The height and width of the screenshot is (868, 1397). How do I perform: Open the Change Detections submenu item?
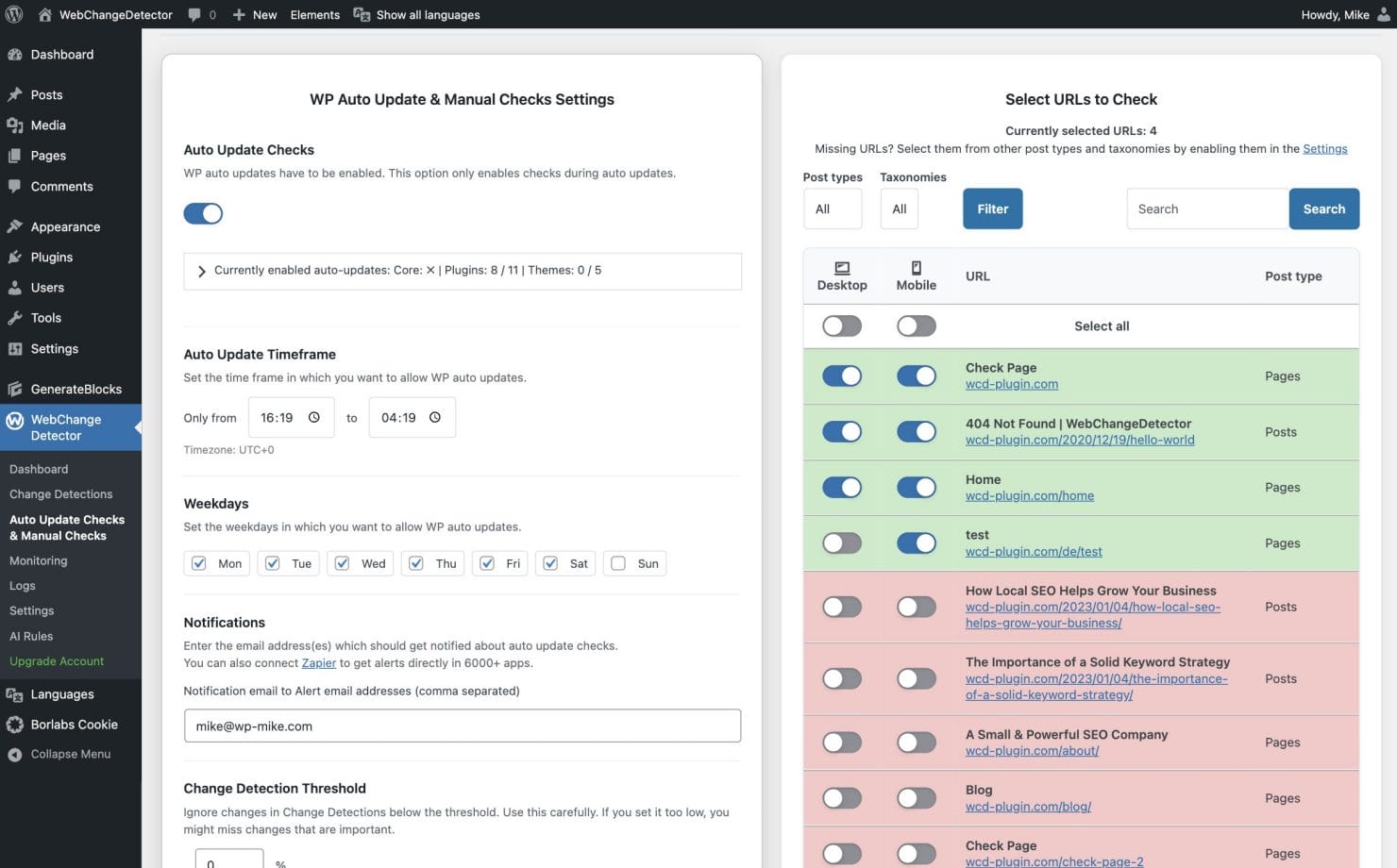point(61,493)
